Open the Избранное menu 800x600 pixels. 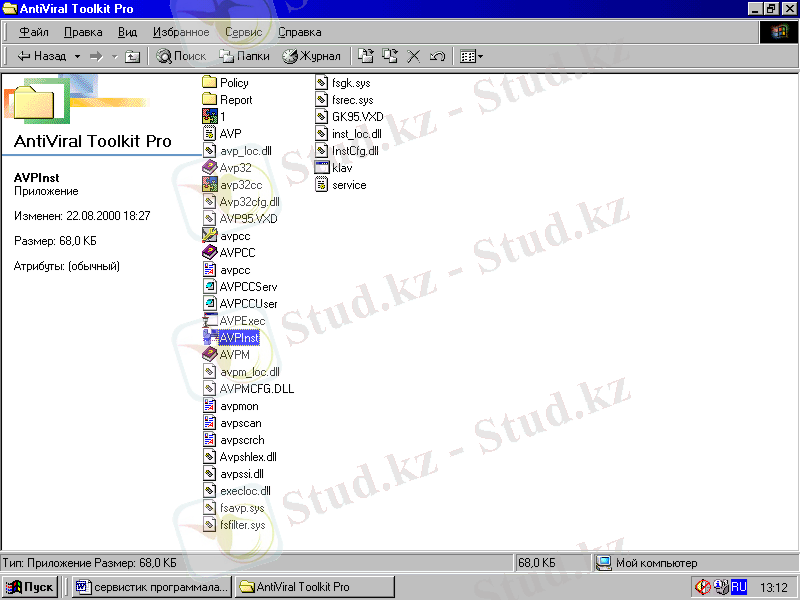[x=181, y=32]
